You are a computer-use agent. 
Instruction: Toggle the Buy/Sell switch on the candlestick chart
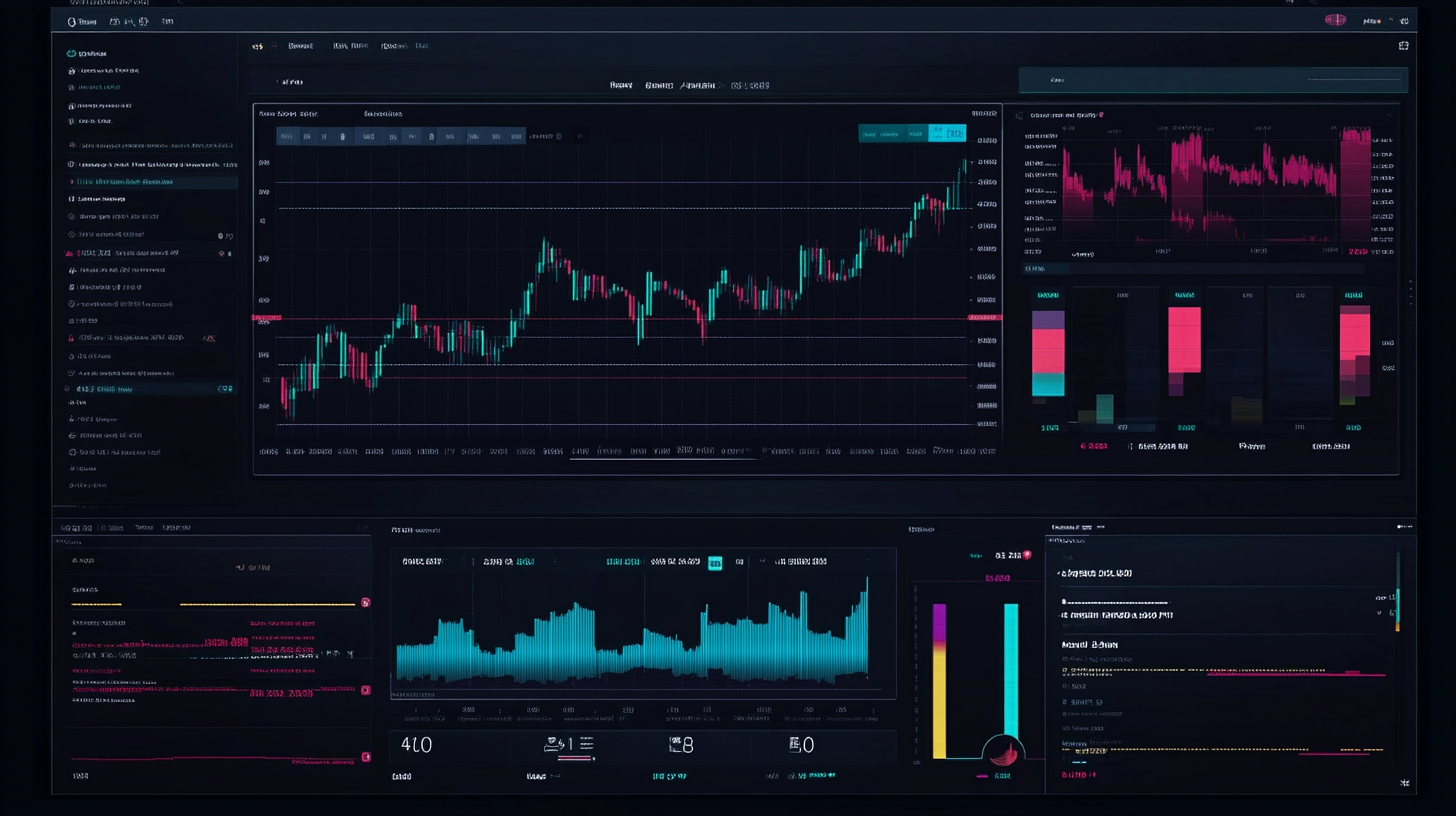(x=879, y=132)
